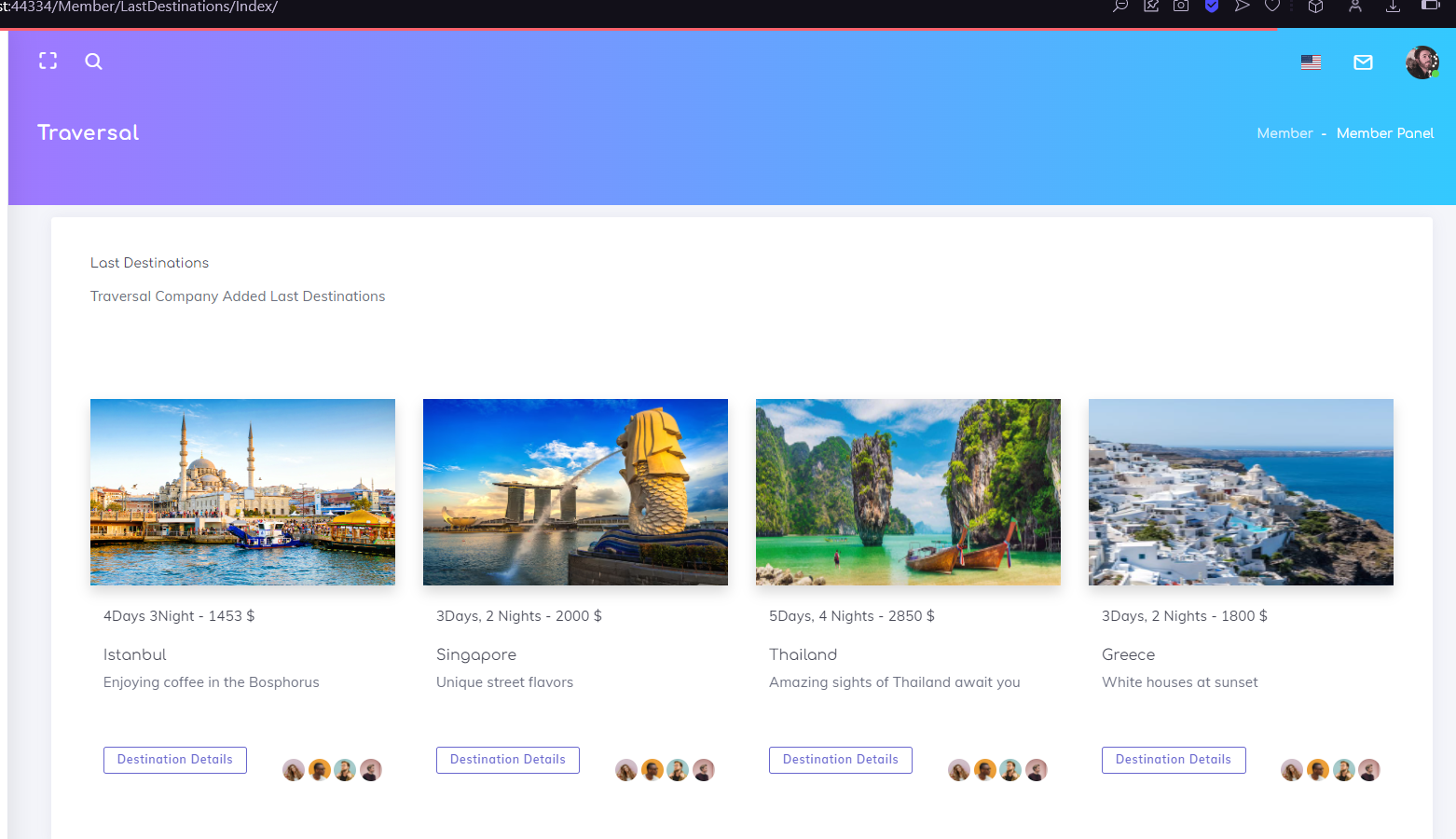Click rightmost member avatar on Istanbul card

[371, 770]
